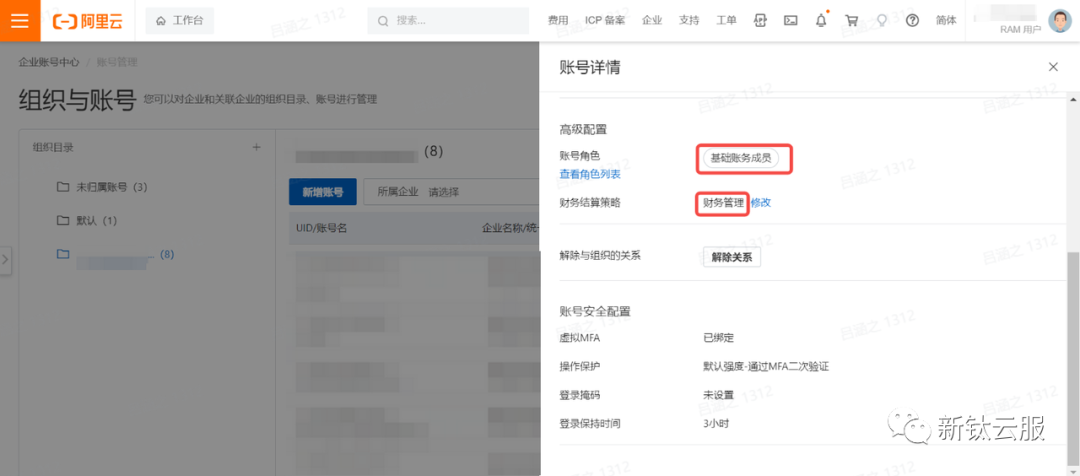1080x476 pixels.
Task: Click the 修改 link for 财务结算策略
Action: pyautogui.click(x=760, y=203)
